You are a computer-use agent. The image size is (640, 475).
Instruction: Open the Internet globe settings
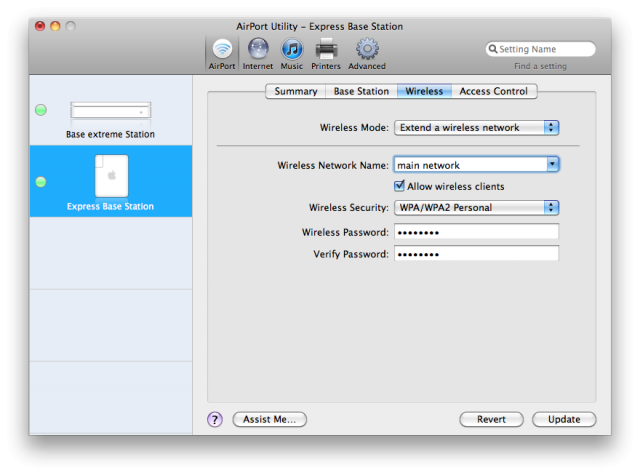point(258,54)
